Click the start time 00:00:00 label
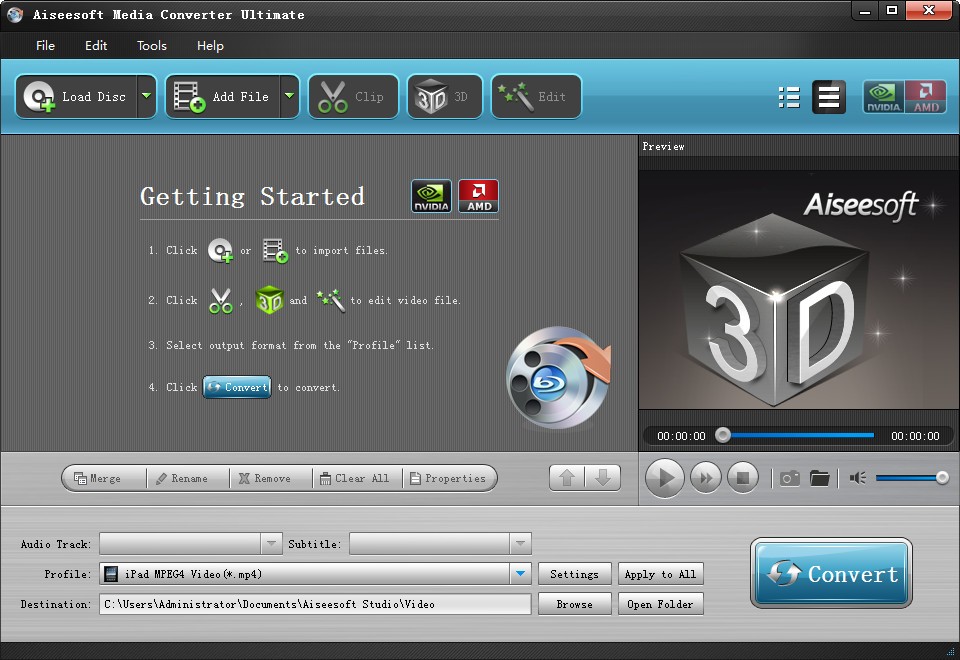The image size is (960, 660). click(681, 436)
